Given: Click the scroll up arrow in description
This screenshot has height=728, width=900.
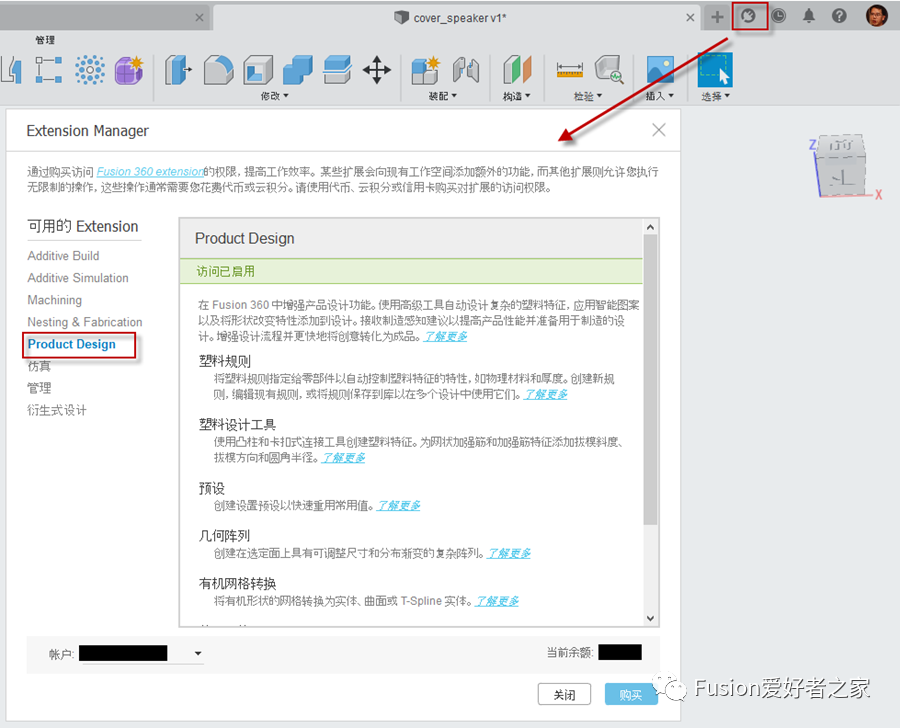Looking at the screenshot, I should coord(650,227).
